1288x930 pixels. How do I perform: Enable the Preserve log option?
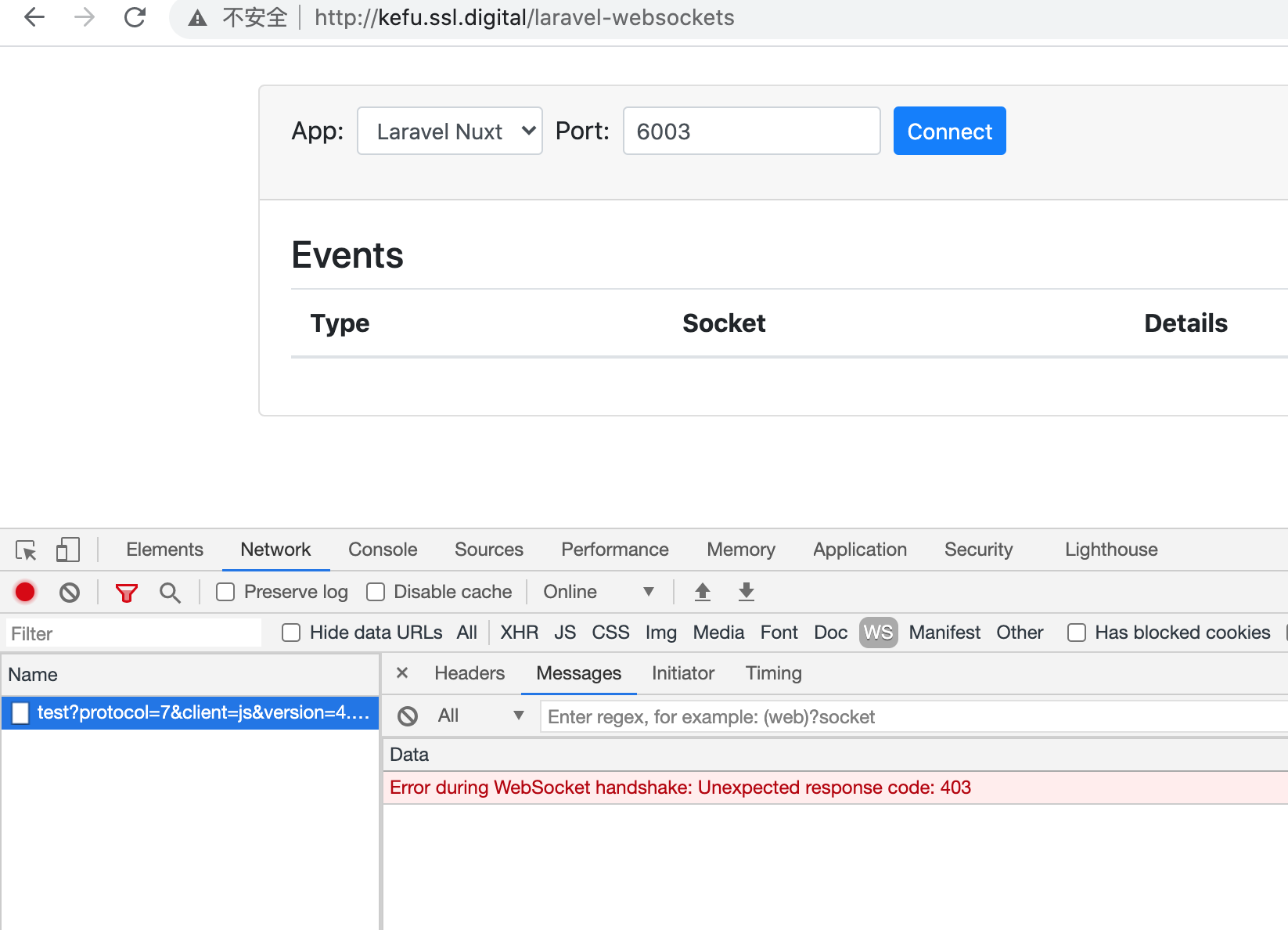pyautogui.click(x=226, y=592)
